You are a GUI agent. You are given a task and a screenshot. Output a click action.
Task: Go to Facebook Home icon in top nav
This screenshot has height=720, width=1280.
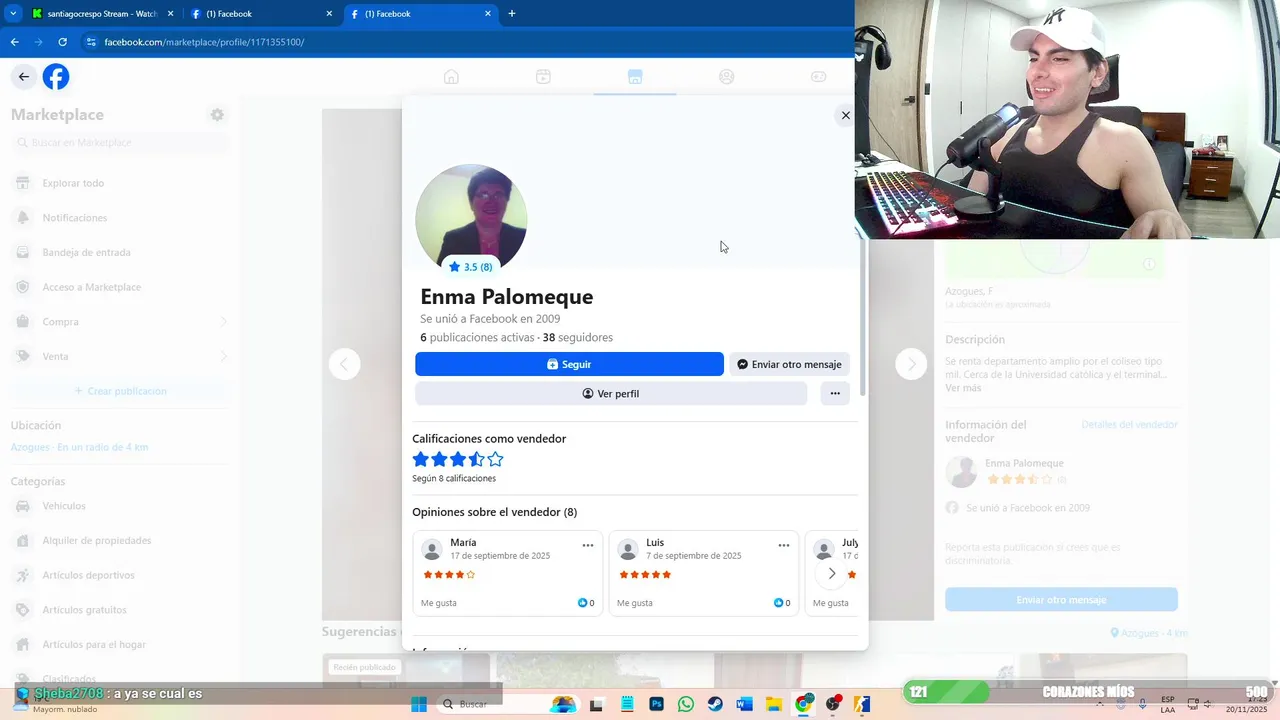(451, 77)
